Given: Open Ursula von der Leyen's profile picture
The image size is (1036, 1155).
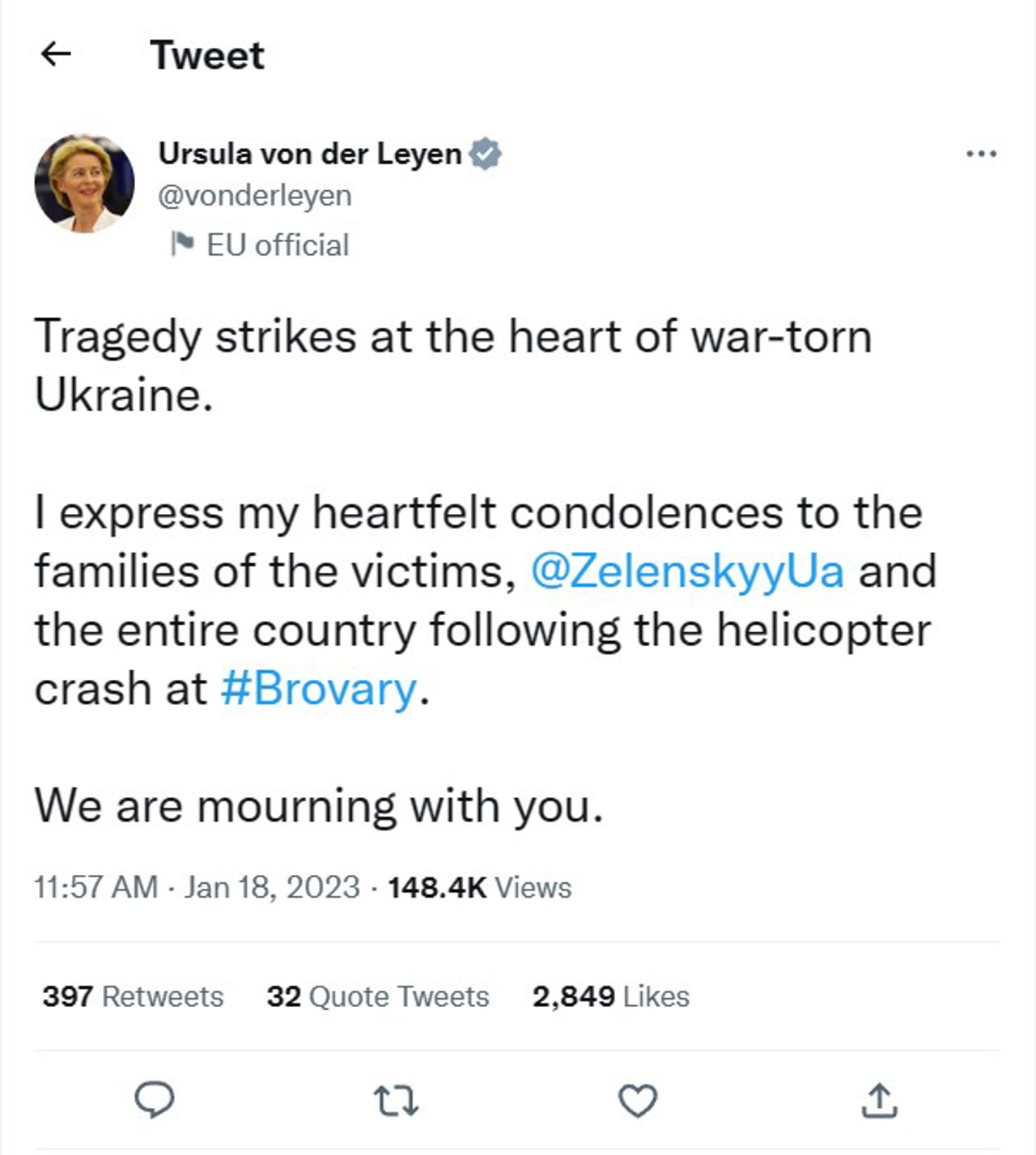Looking at the screenshot, I should [85, 183].
